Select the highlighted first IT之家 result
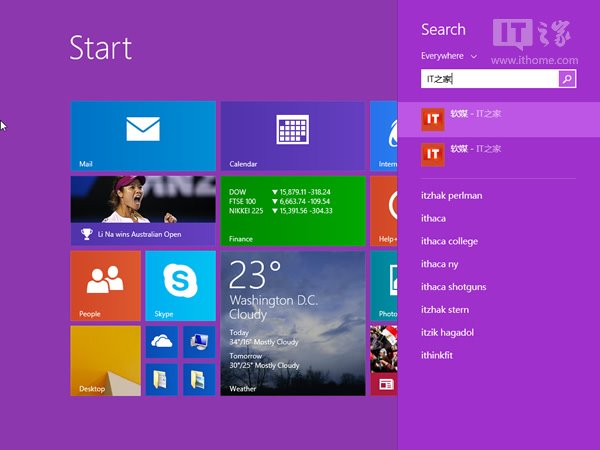The width and height of the screenshot is (600, 450). (x=498, y=119)
